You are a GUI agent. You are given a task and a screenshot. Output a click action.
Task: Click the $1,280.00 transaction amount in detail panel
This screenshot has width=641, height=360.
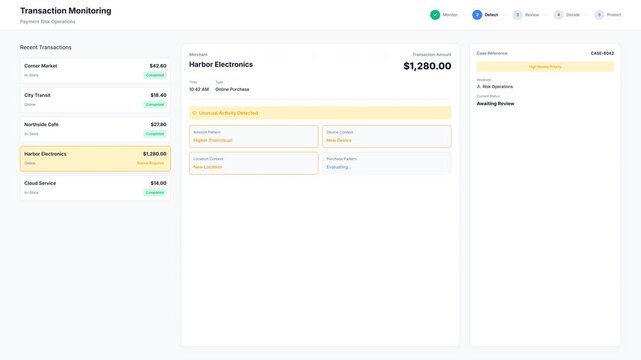pyautogui.click(x=427, y=66)
